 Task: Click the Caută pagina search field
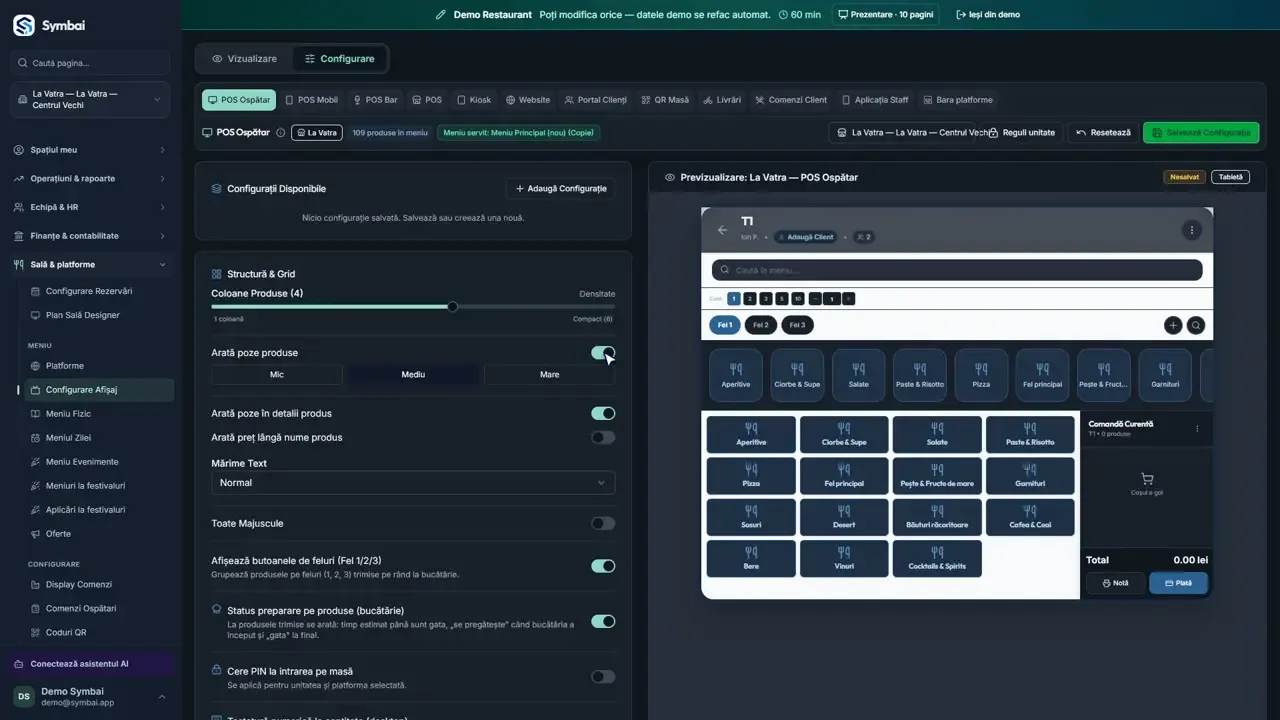tap(90, 63)
